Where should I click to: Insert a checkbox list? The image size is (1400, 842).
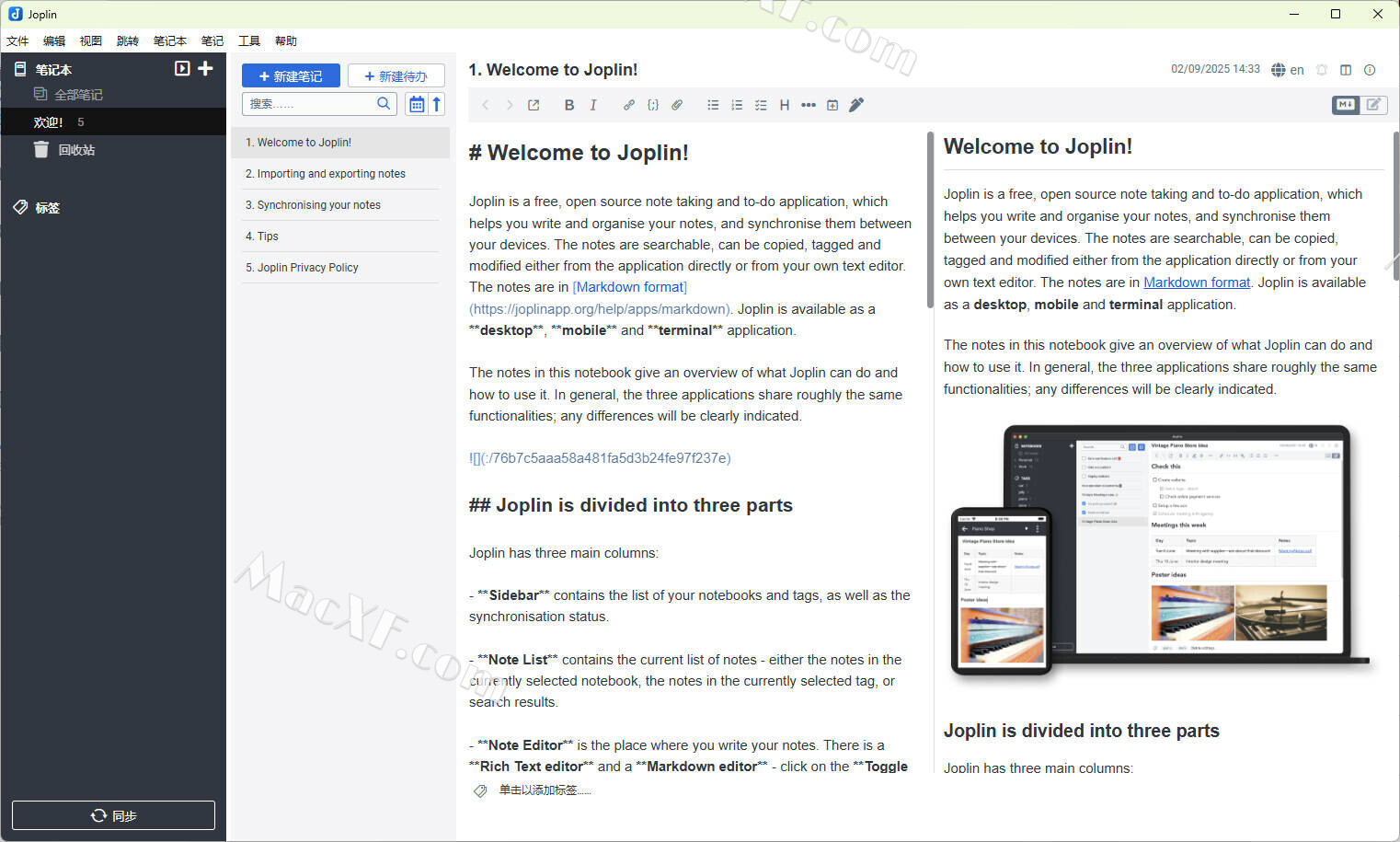click(761, 105)
